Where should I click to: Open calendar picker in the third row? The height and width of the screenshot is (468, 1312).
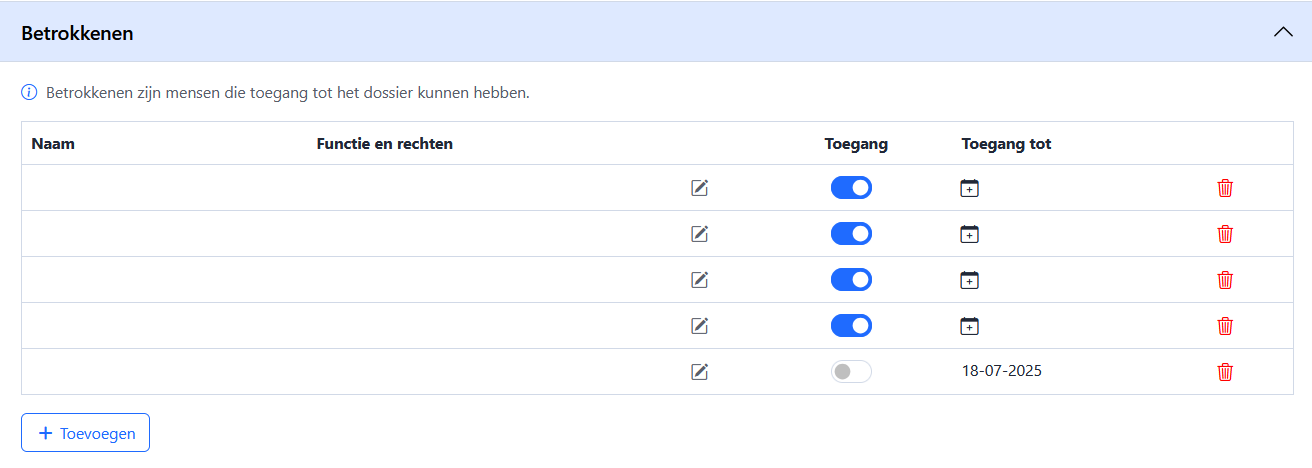969,280
